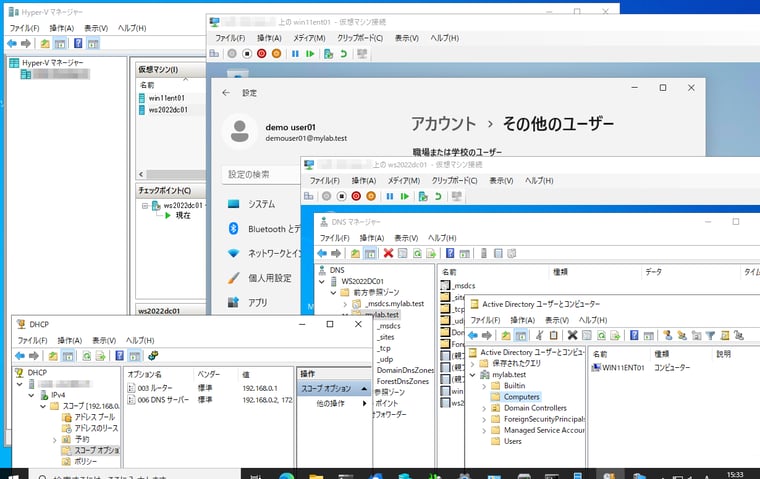This screenshot has width=760, height=479.
Task: Click help icon in Active Directory toolbar
Action: (x=634, y=335)
